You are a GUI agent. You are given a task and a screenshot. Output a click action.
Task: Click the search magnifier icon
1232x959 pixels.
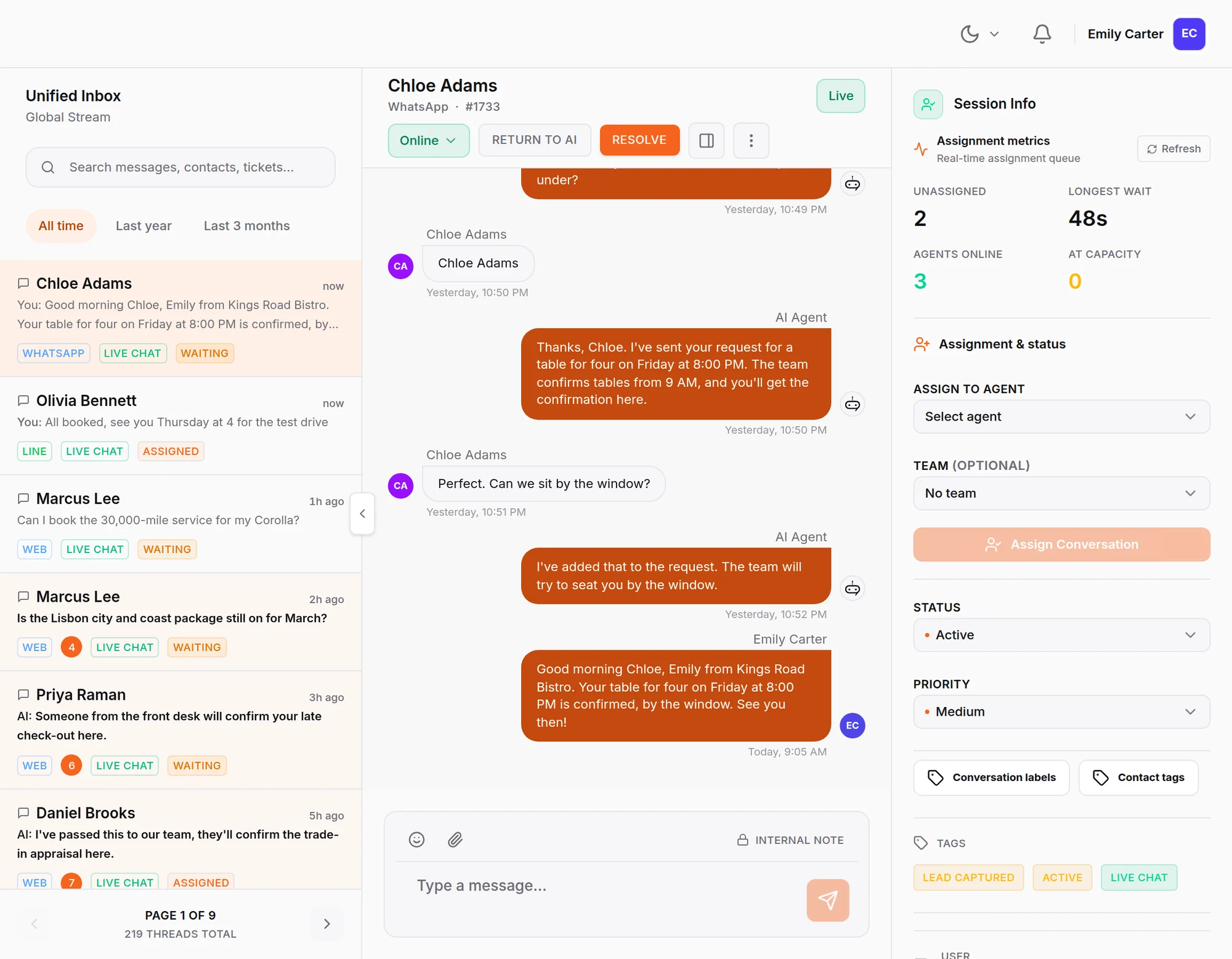pos(48,167)
